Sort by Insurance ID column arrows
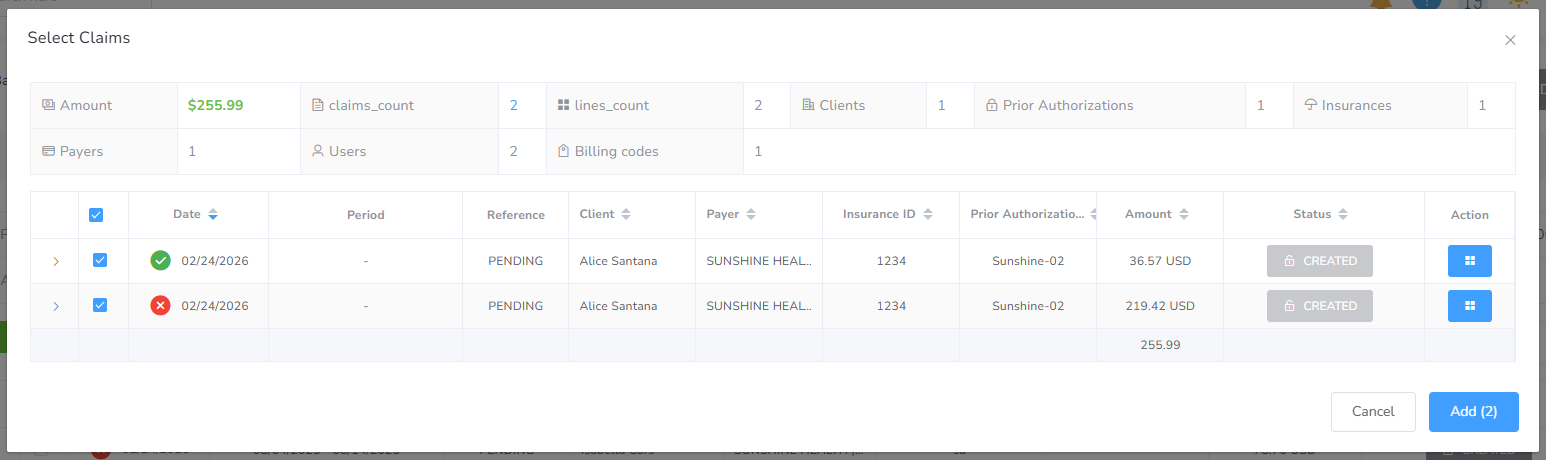This screenshot has width=1546, height=460. point(928,215)
